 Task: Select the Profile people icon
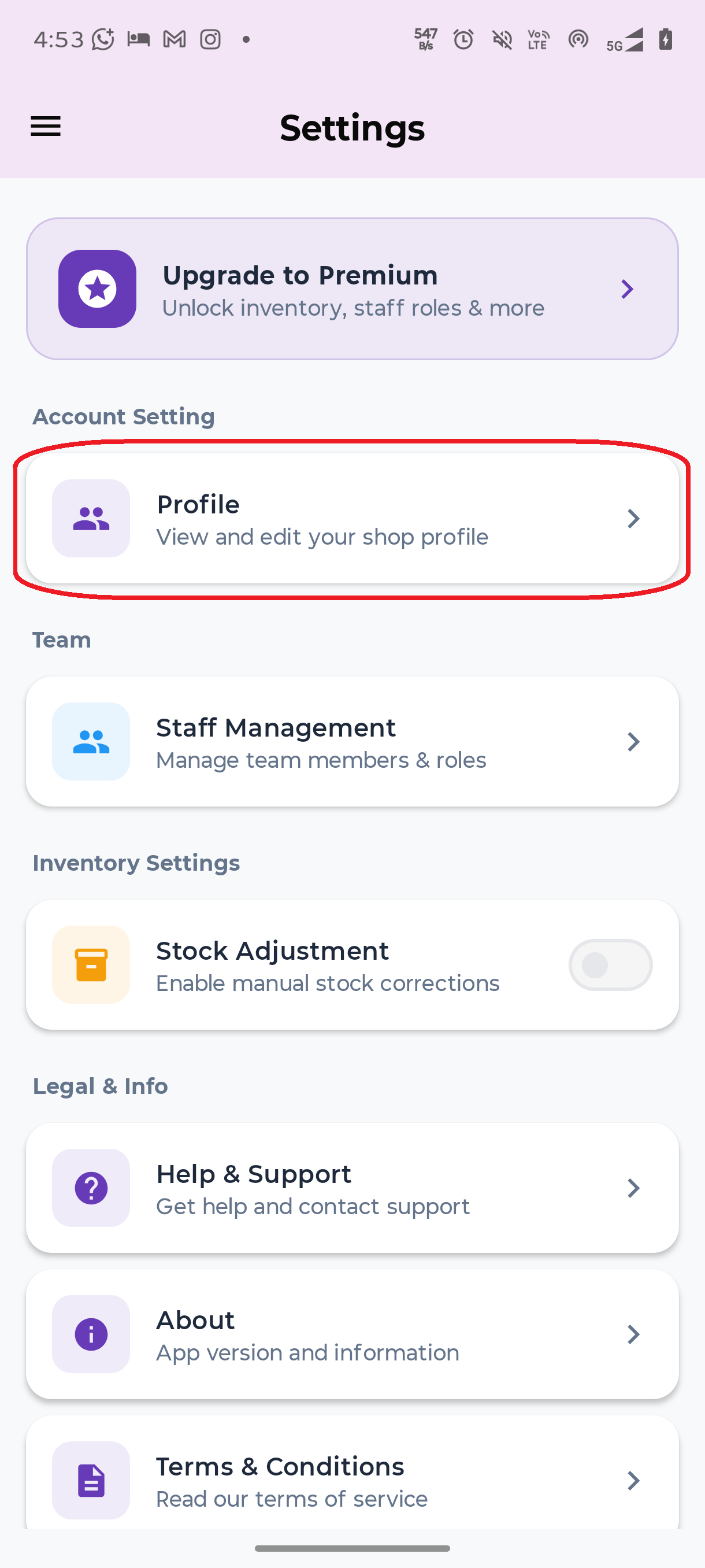click(91, 518)
